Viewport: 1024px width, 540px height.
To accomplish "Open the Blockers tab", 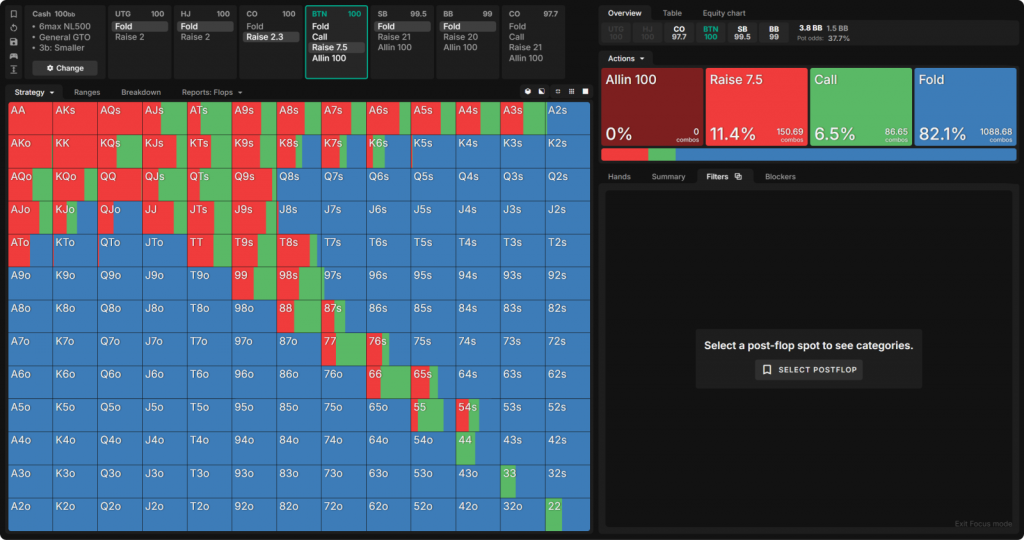I will tap(779, 177).
